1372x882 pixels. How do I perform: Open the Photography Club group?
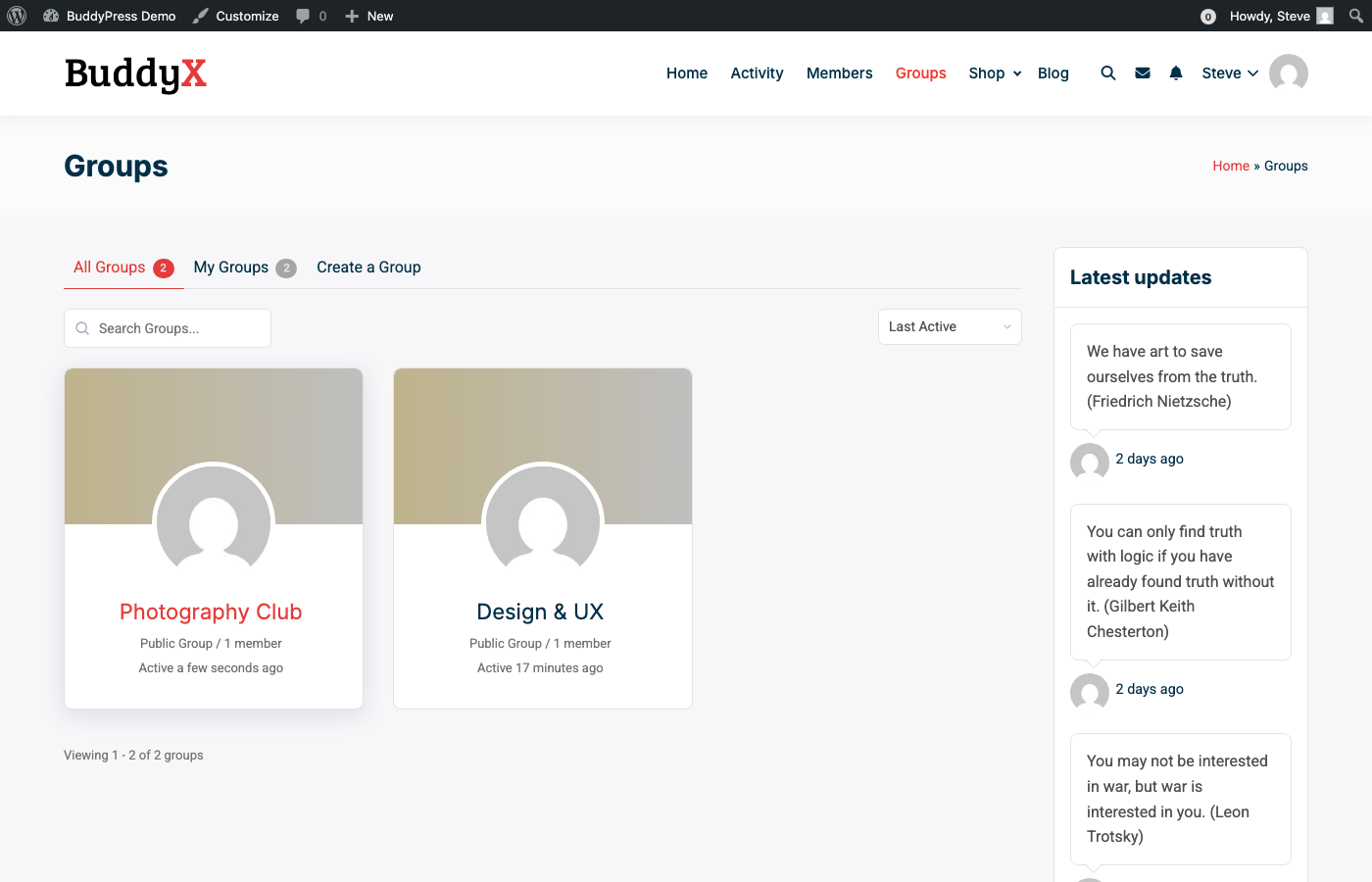pos(210,612)
